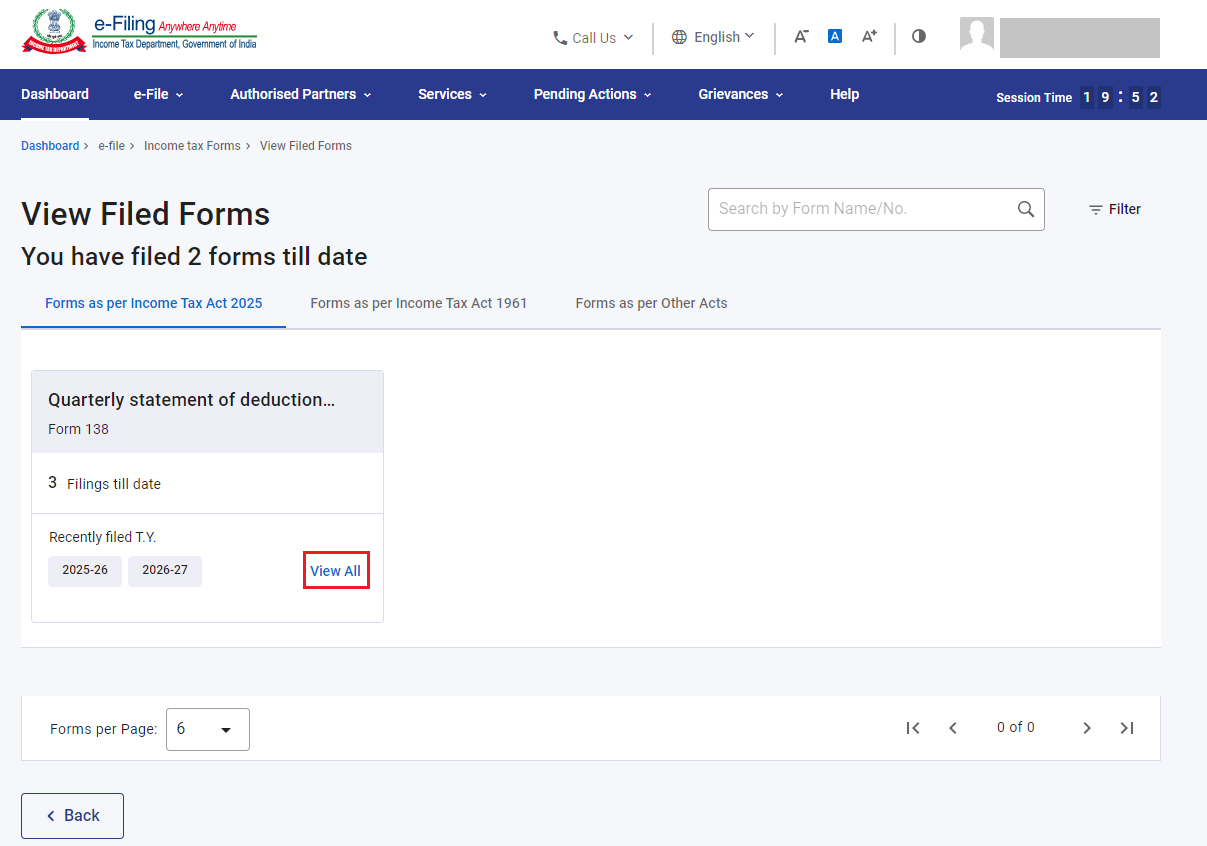The height and width of the screenshot is (846, 1207).
Task: Go to the first page icon
Action: 912,728
